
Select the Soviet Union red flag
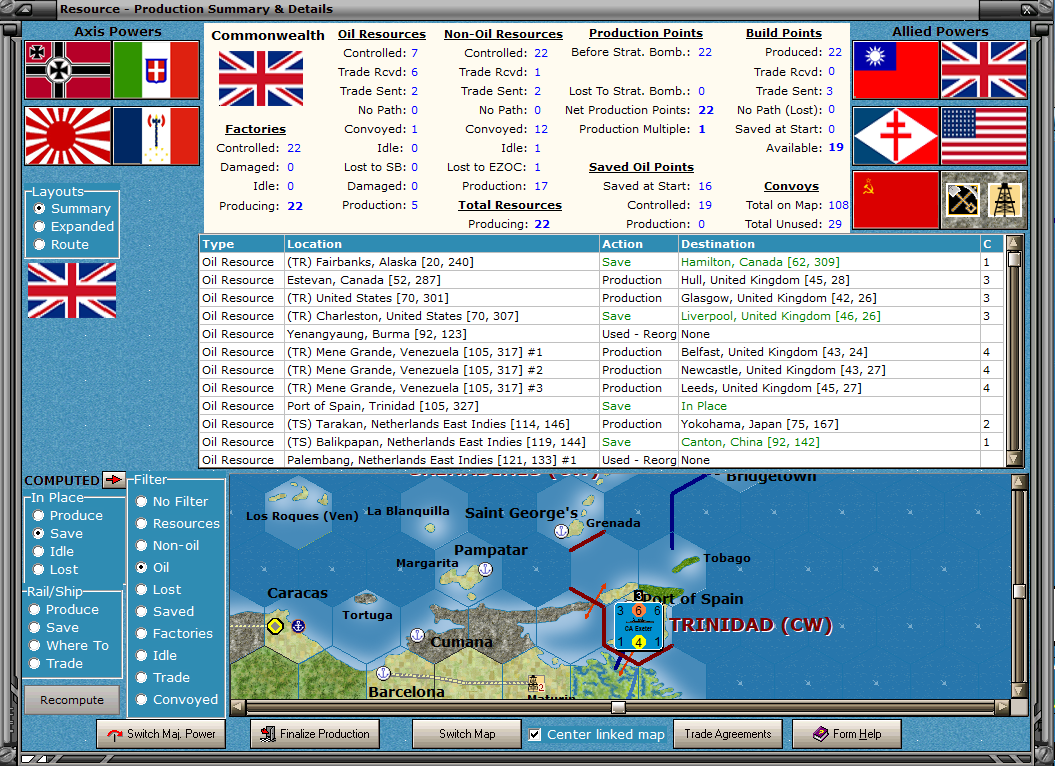896,200
